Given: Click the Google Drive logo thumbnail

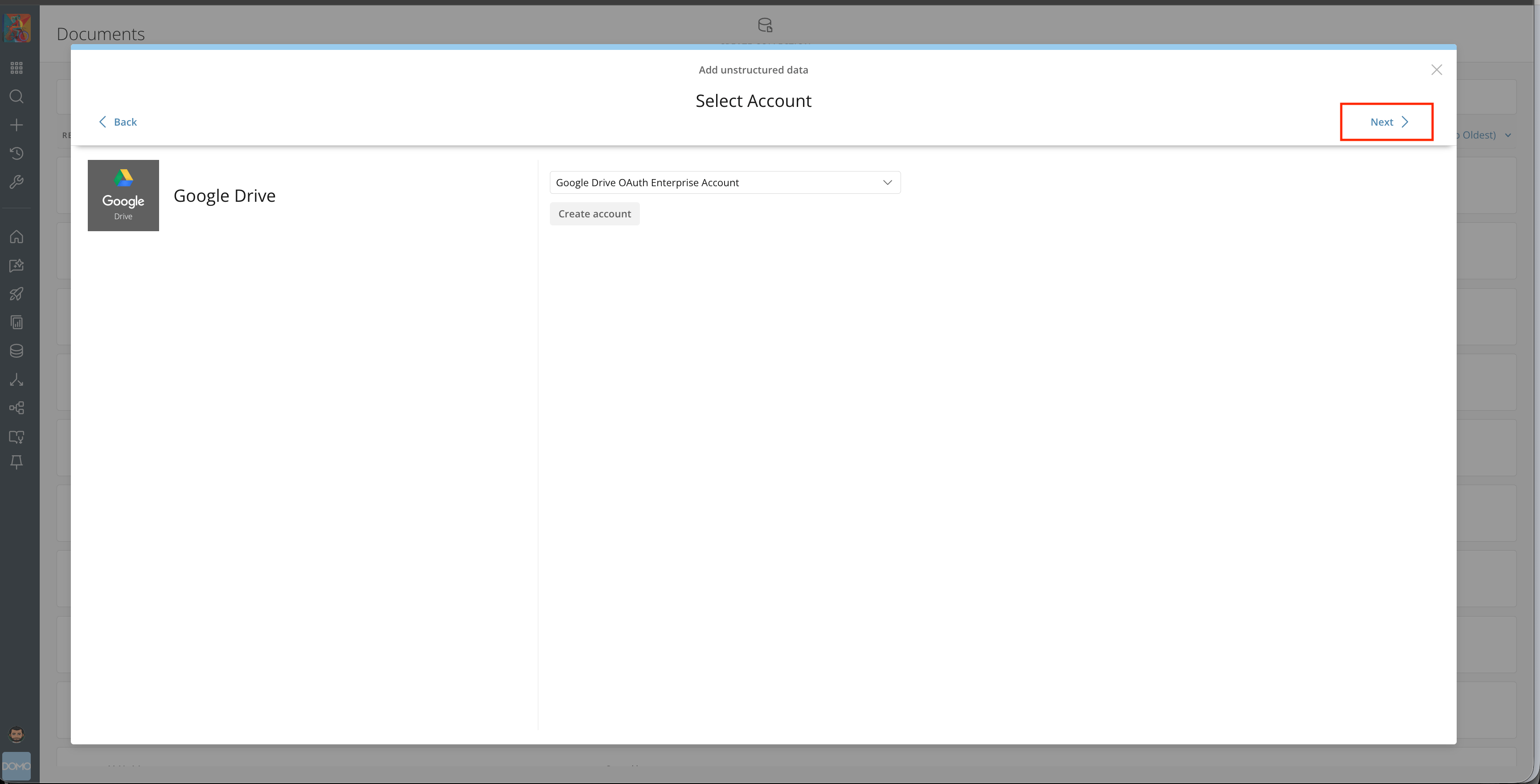Looking at the screenshot, I should coord(123,196).
